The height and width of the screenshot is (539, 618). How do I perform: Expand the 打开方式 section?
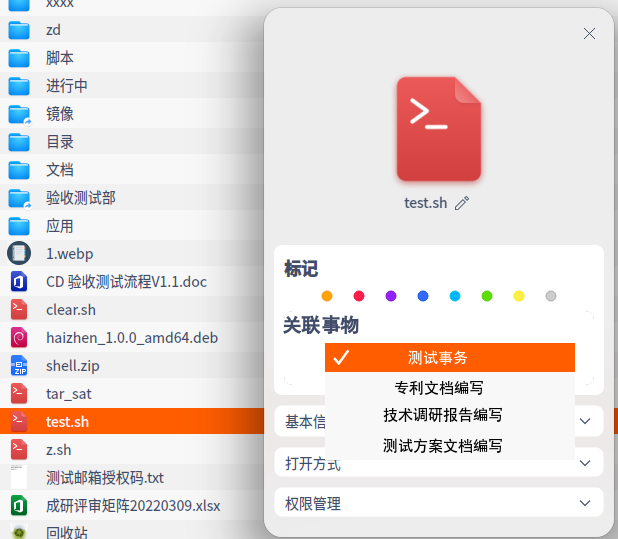pos(585,463)
